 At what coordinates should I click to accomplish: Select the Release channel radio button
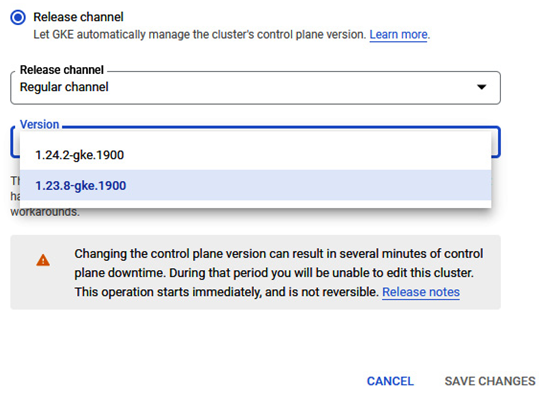(18, 17)
